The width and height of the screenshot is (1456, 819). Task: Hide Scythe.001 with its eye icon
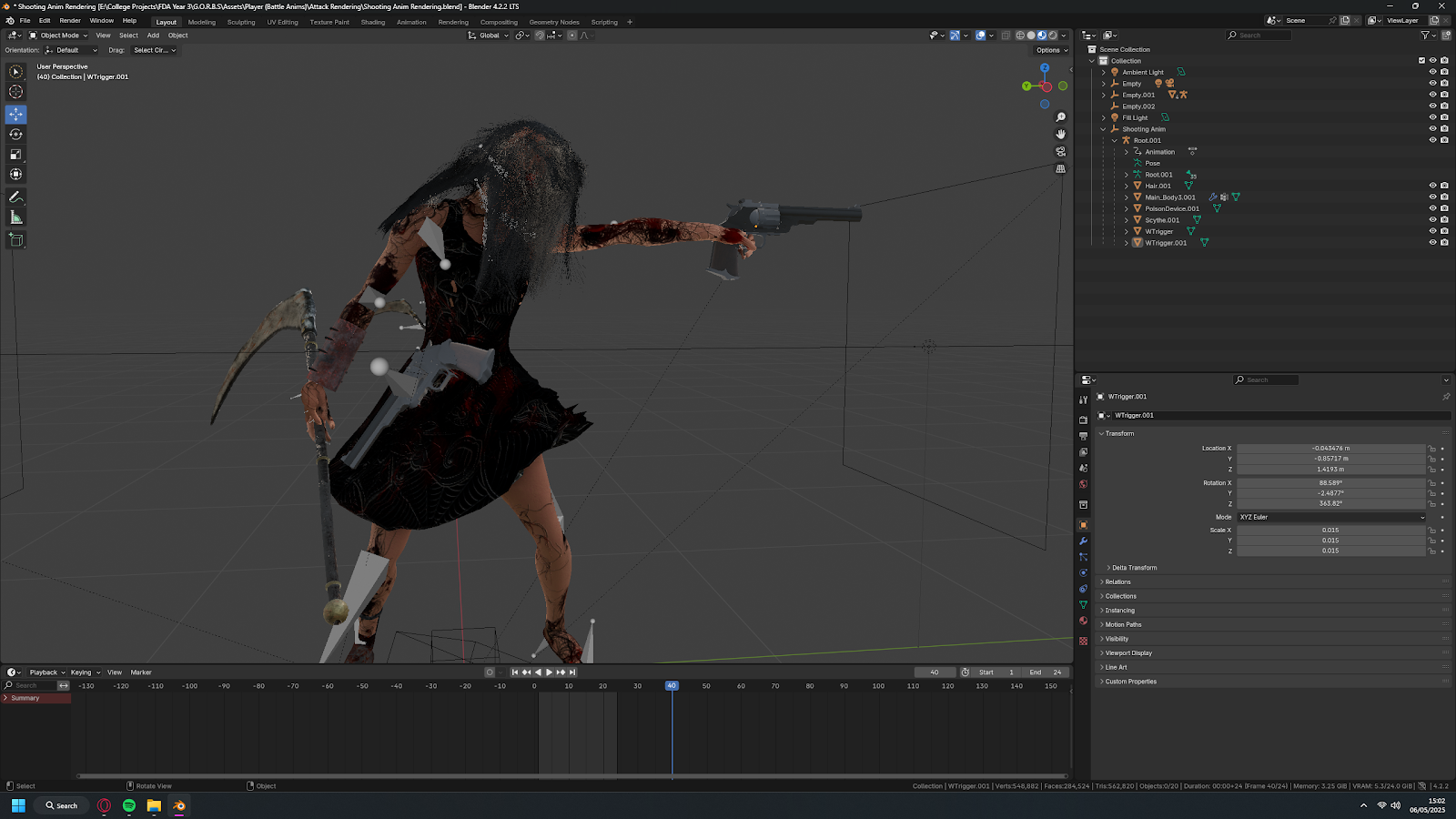[1432, 219]
